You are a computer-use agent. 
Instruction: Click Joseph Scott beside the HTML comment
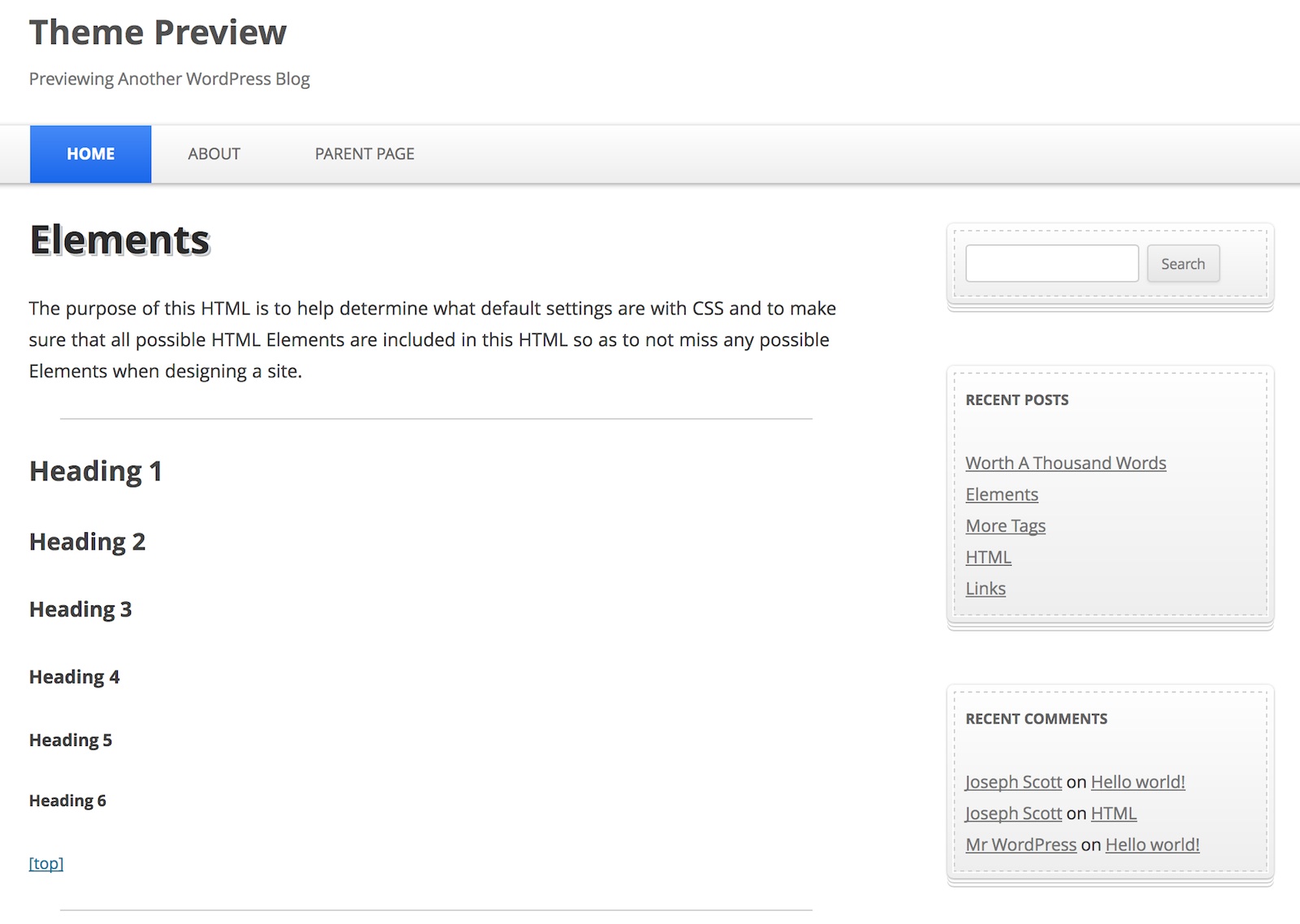coord(1013,813)
